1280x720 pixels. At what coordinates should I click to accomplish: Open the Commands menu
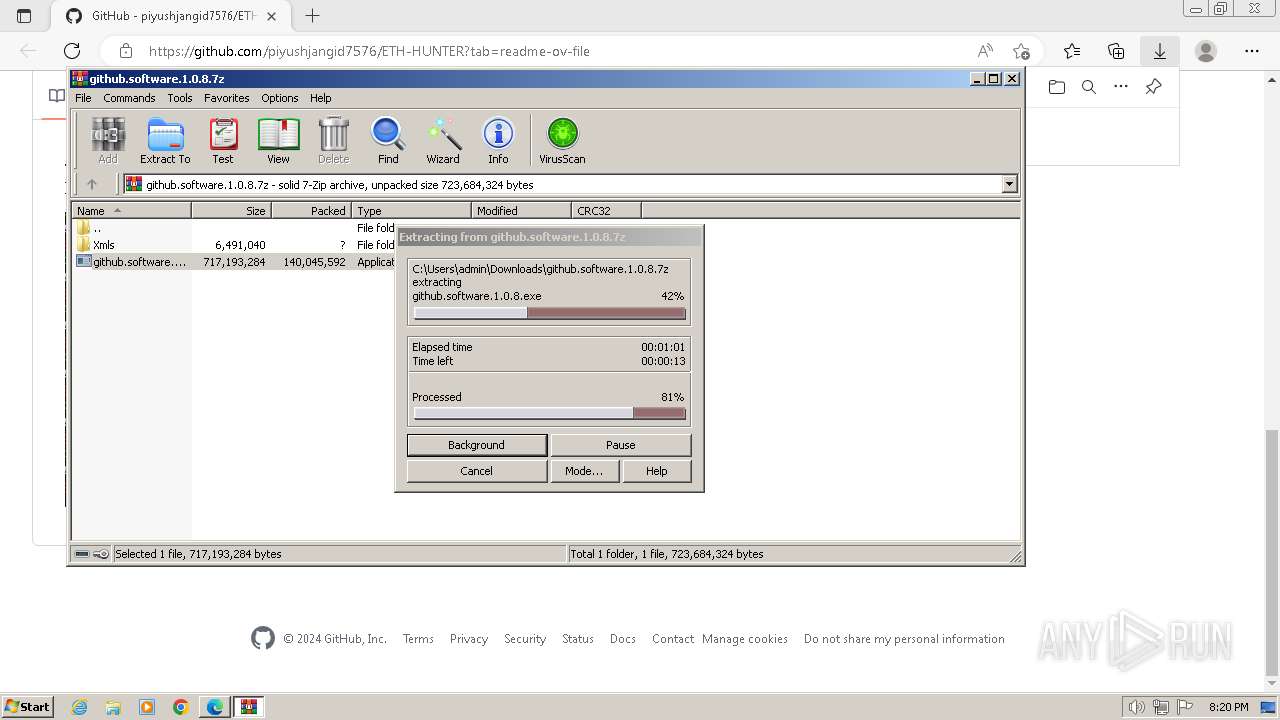(129, 98)
